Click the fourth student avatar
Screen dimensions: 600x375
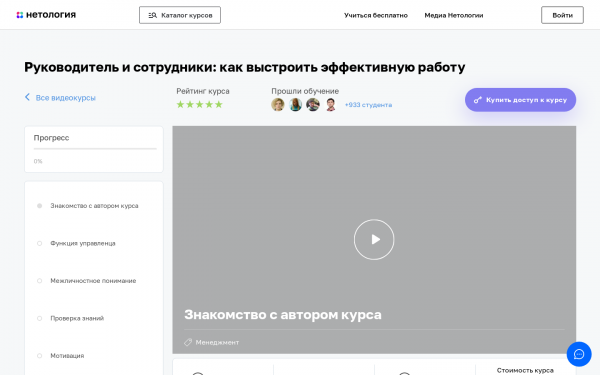(331, 104)
